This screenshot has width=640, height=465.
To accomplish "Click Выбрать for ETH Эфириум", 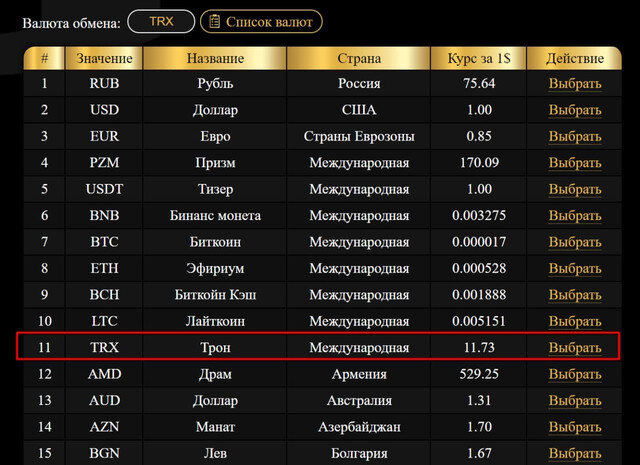I will click(x=575, y=268).
